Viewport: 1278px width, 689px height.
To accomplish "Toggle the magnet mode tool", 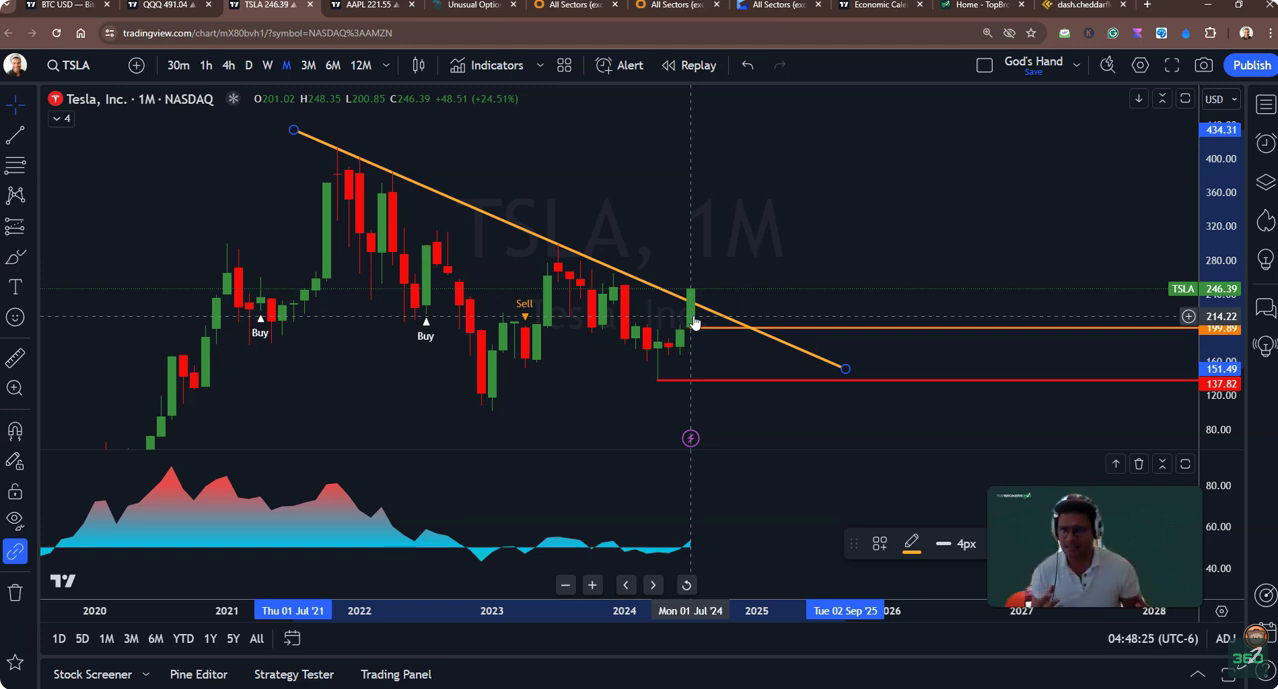I will click(15, 431).
